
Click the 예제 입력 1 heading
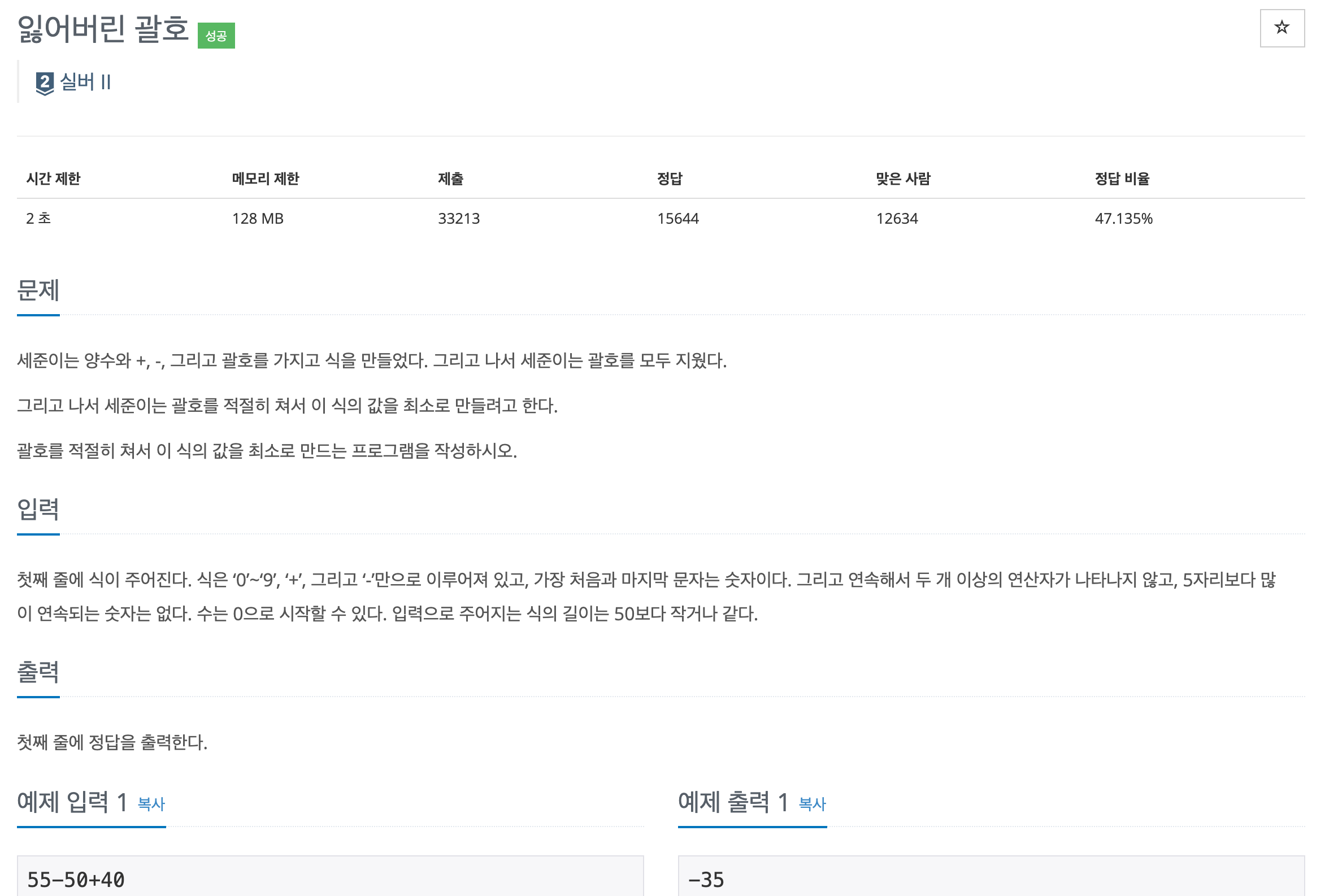72,802
